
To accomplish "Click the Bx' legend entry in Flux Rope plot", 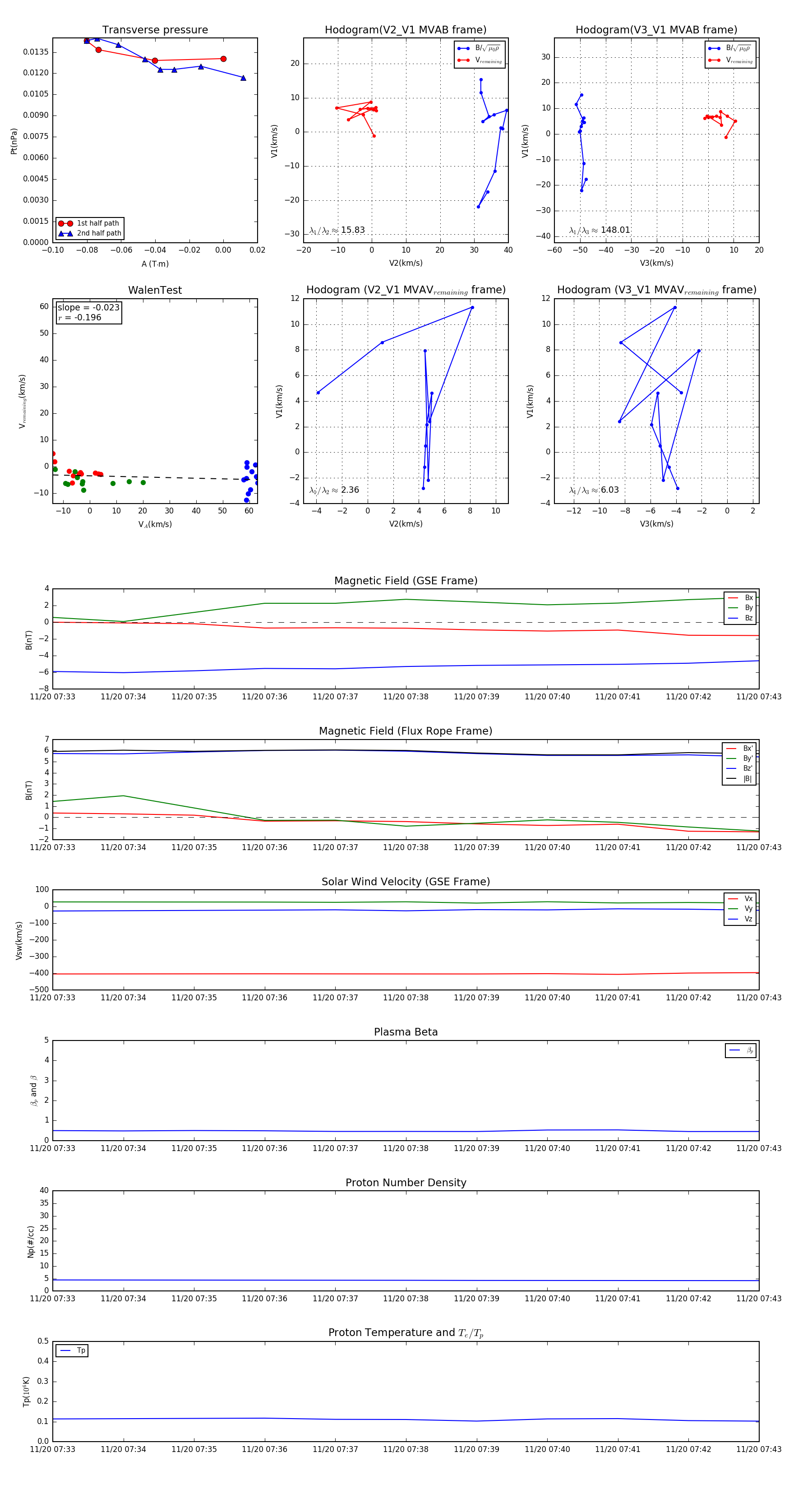I will coord(740,748).
